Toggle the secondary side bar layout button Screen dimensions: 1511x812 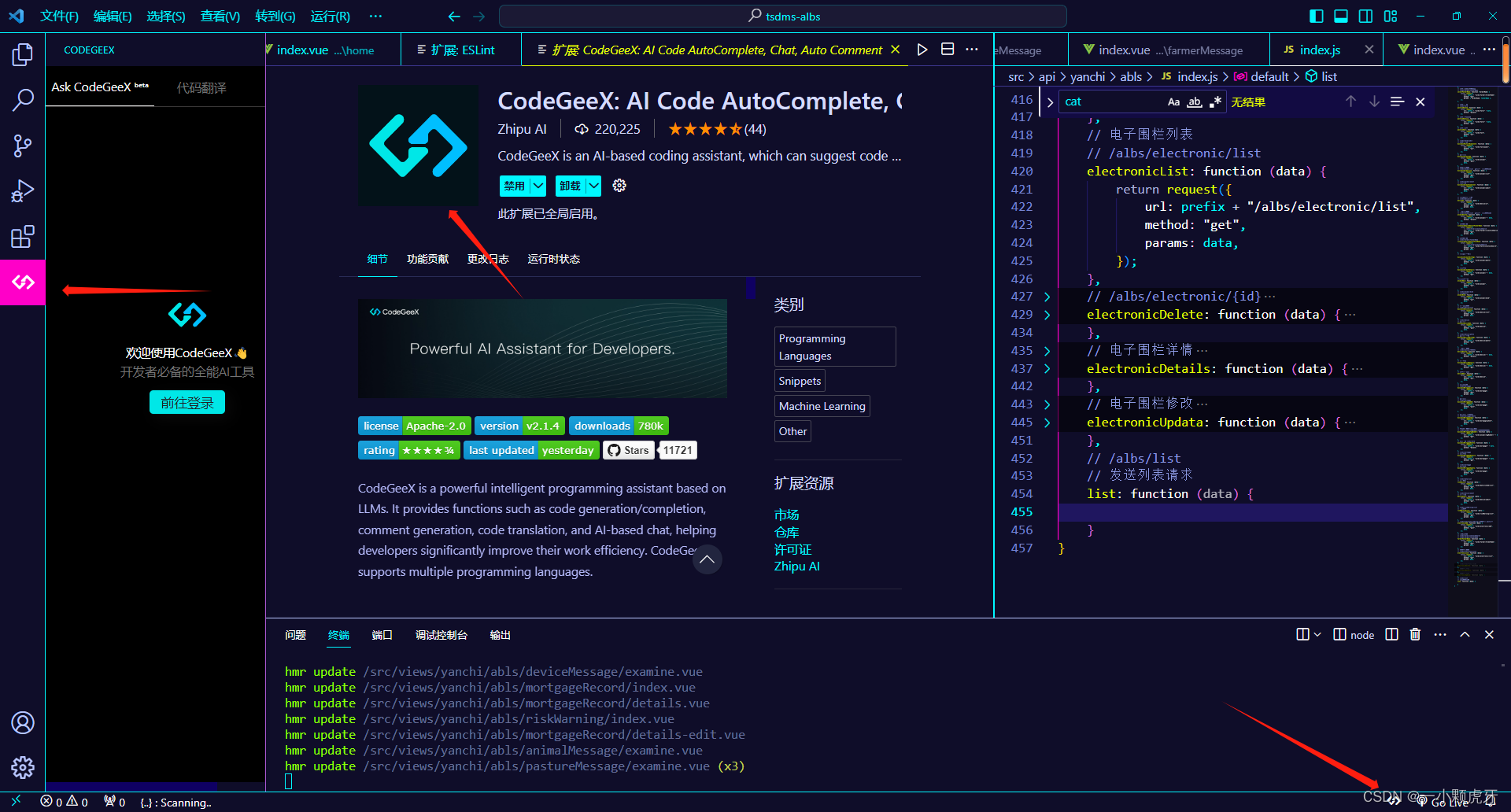pos(1365,16)
